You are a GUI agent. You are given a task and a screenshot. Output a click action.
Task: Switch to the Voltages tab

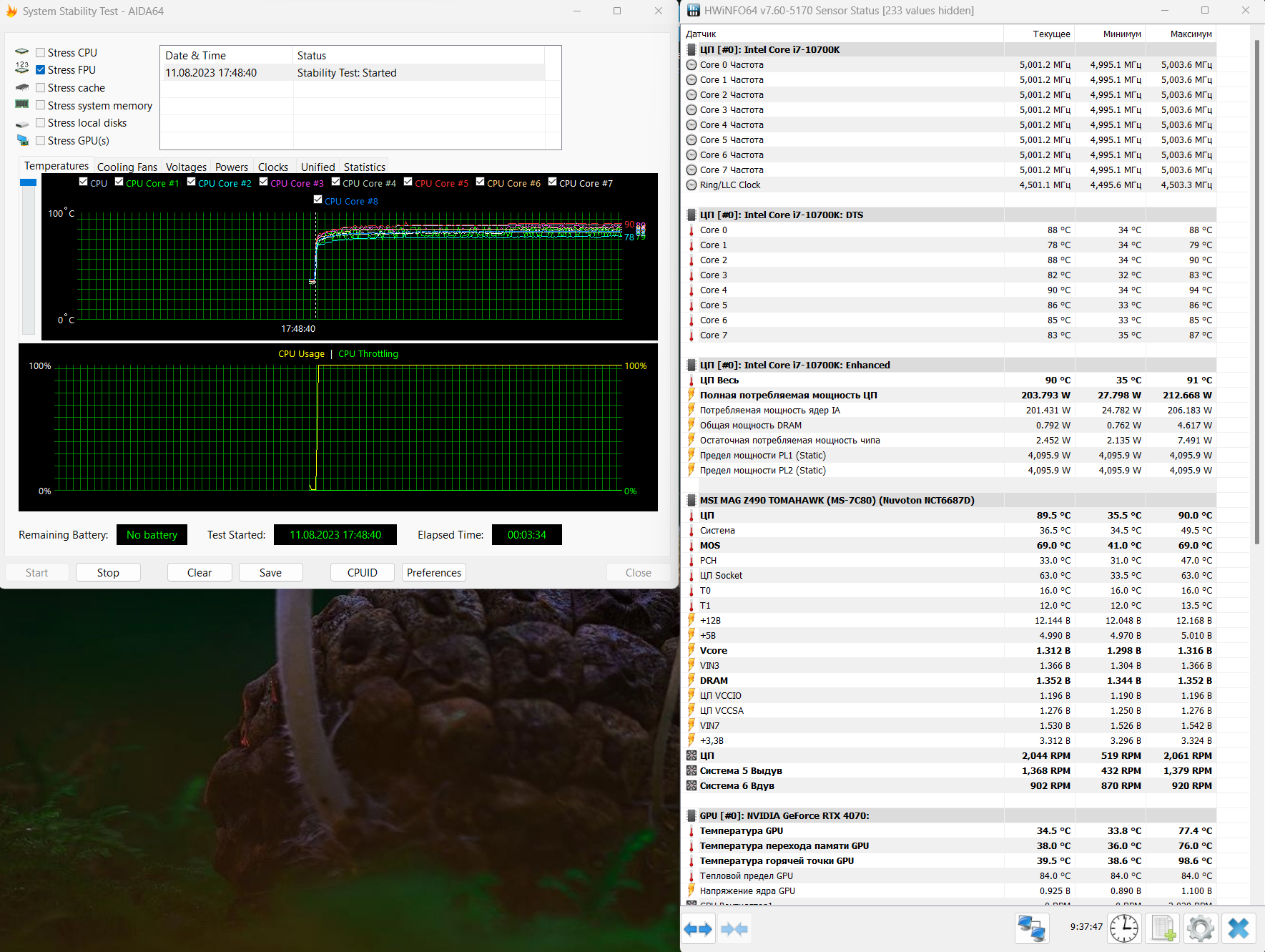tap(186, 167)
